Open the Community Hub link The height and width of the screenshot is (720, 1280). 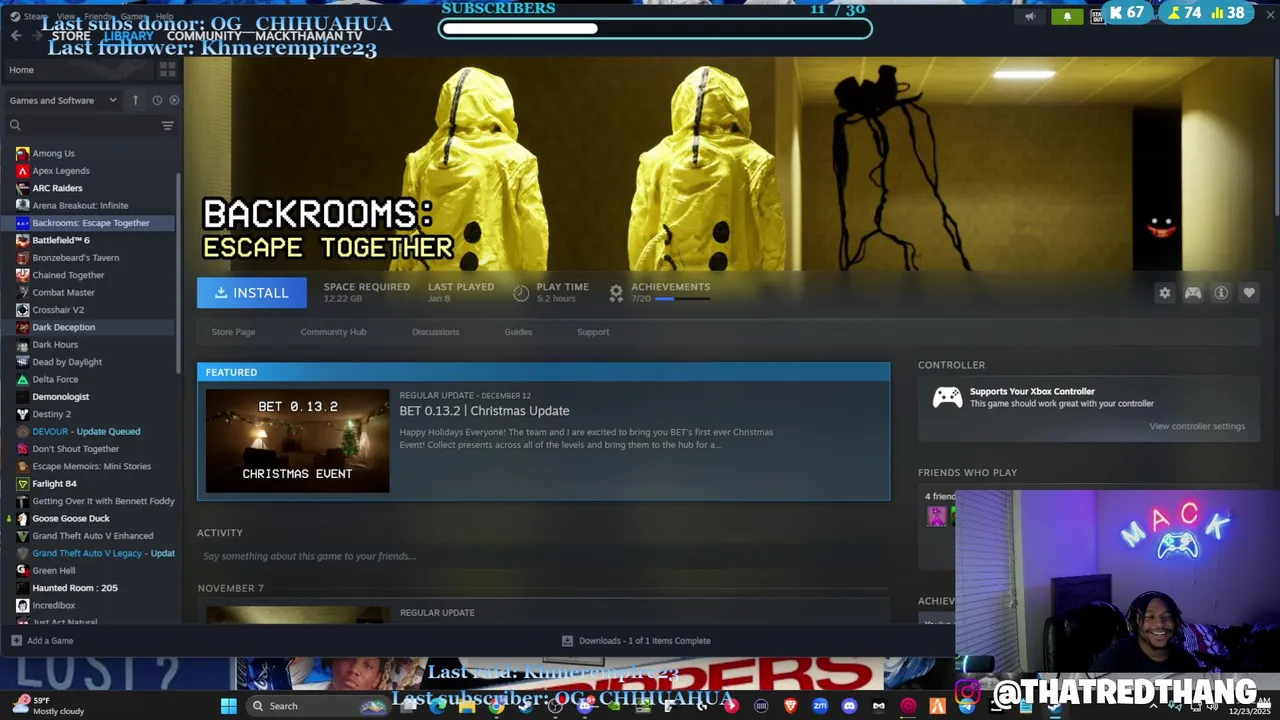[333, 332]
